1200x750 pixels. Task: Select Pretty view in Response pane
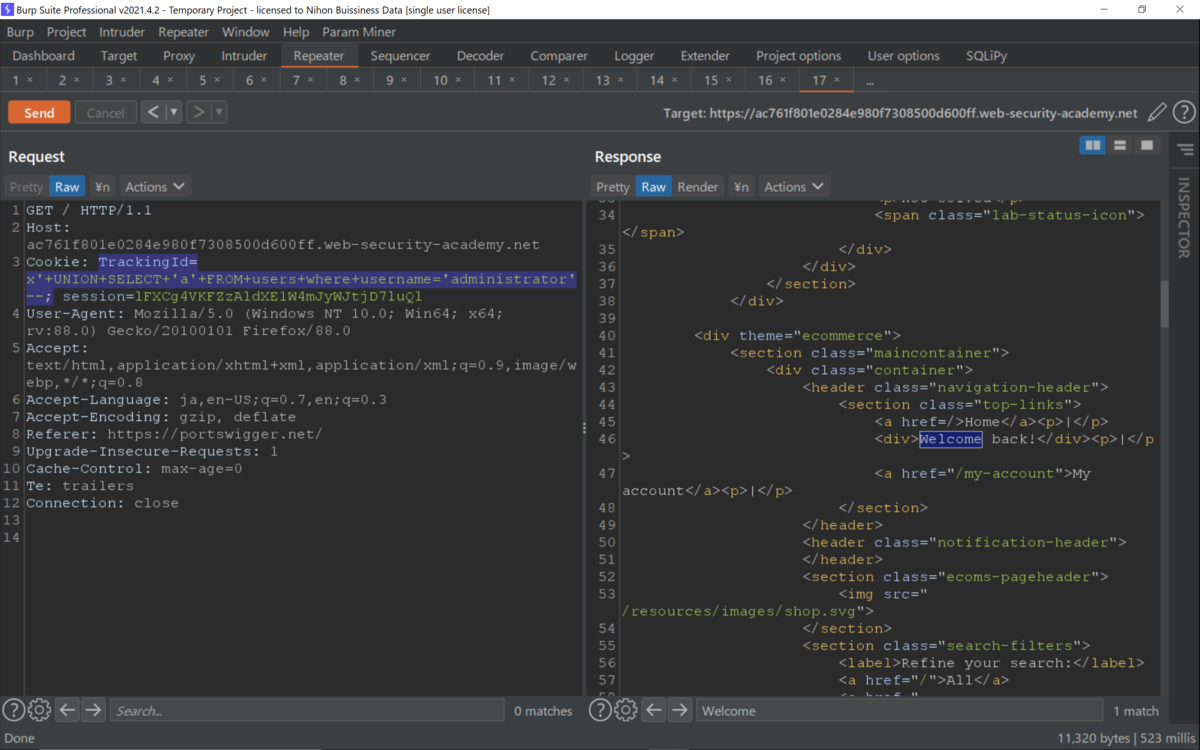[613, 187]
